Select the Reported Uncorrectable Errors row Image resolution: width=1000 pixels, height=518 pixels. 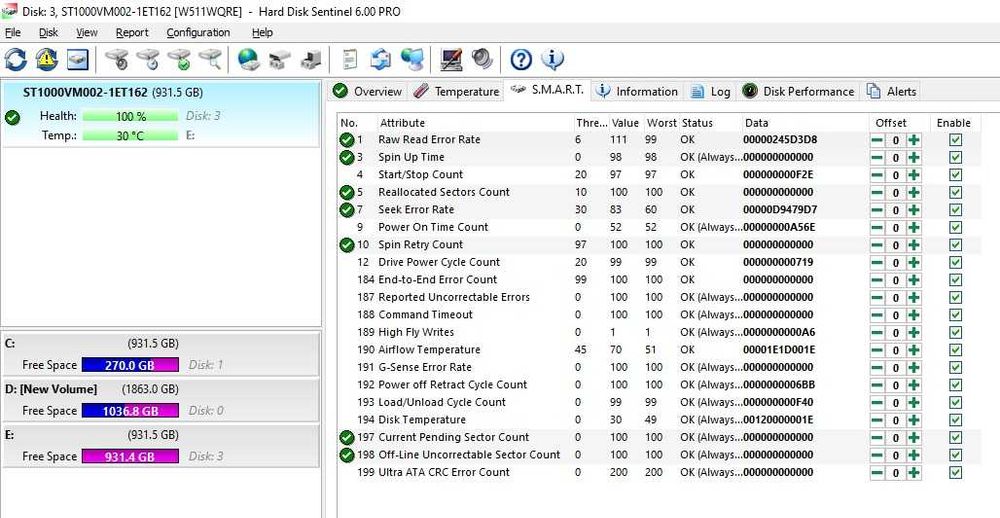[659, 297]
